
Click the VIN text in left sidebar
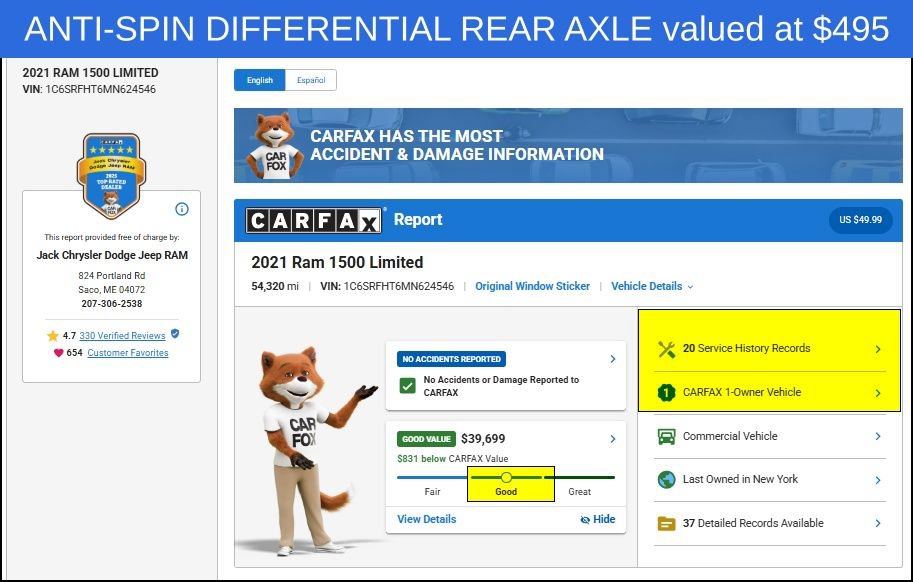[x=89, y=90]
